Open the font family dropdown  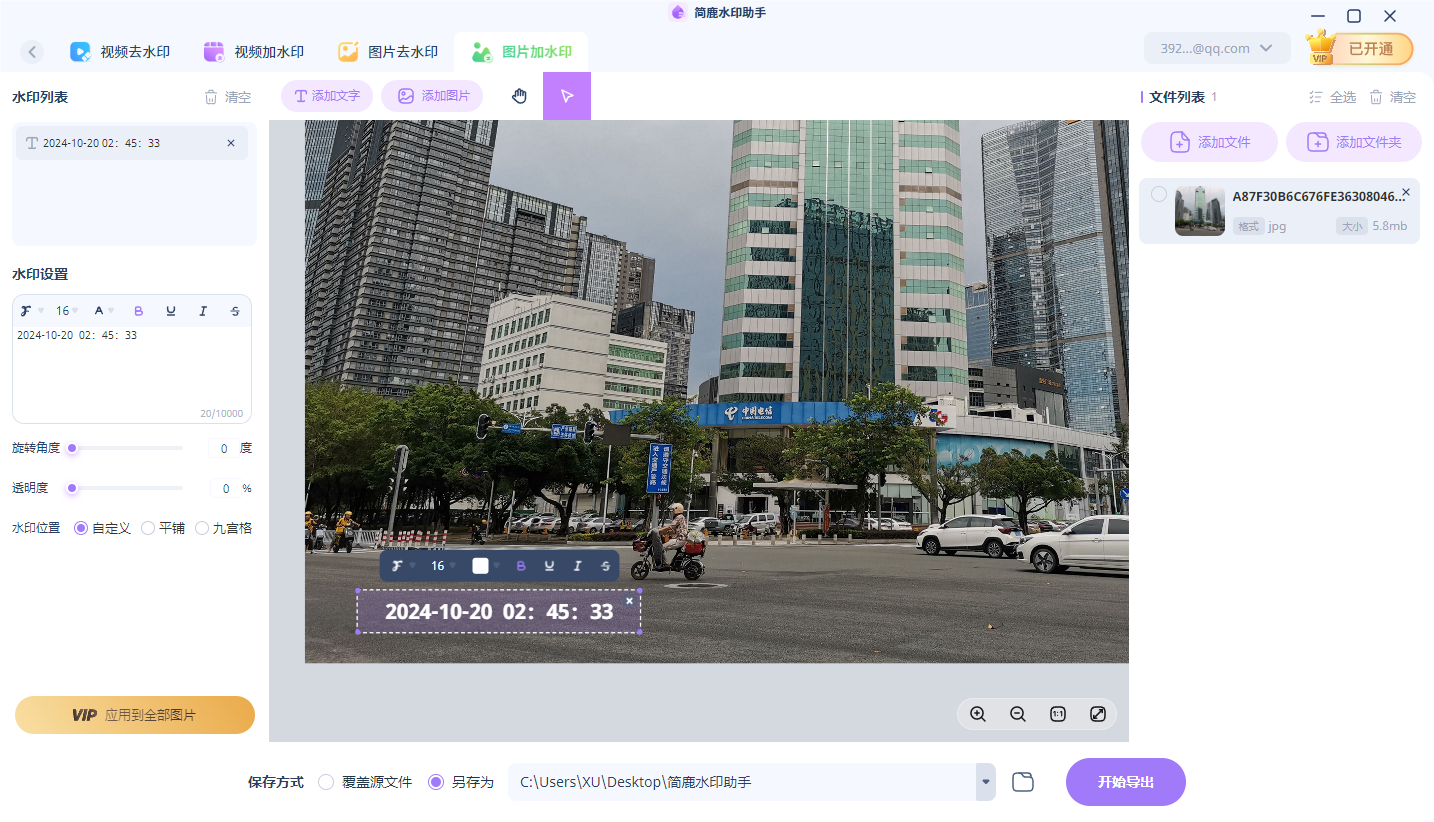pyautogui.click(x=31, y=310)
